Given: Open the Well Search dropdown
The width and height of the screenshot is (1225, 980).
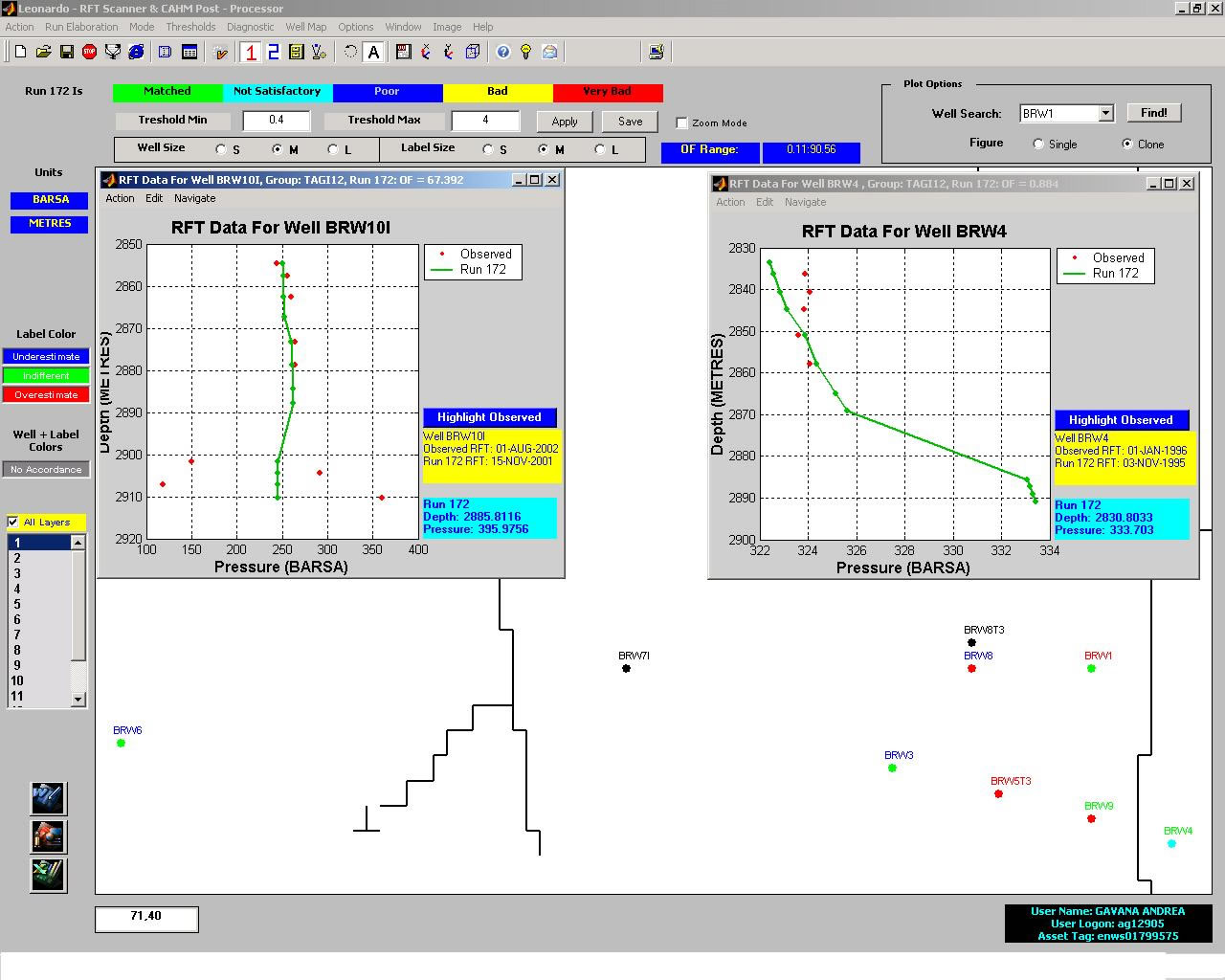Looking at the screenshot, I should pos(1105,113).
